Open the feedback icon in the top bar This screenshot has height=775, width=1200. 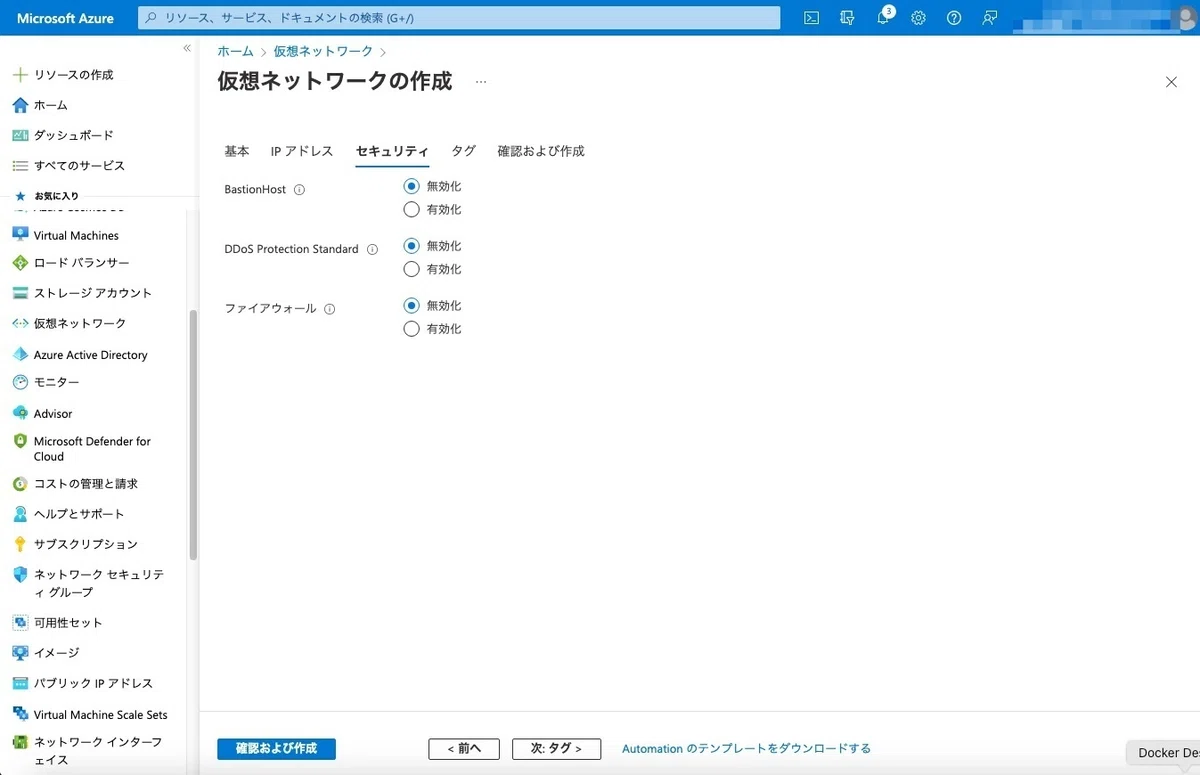990,18
